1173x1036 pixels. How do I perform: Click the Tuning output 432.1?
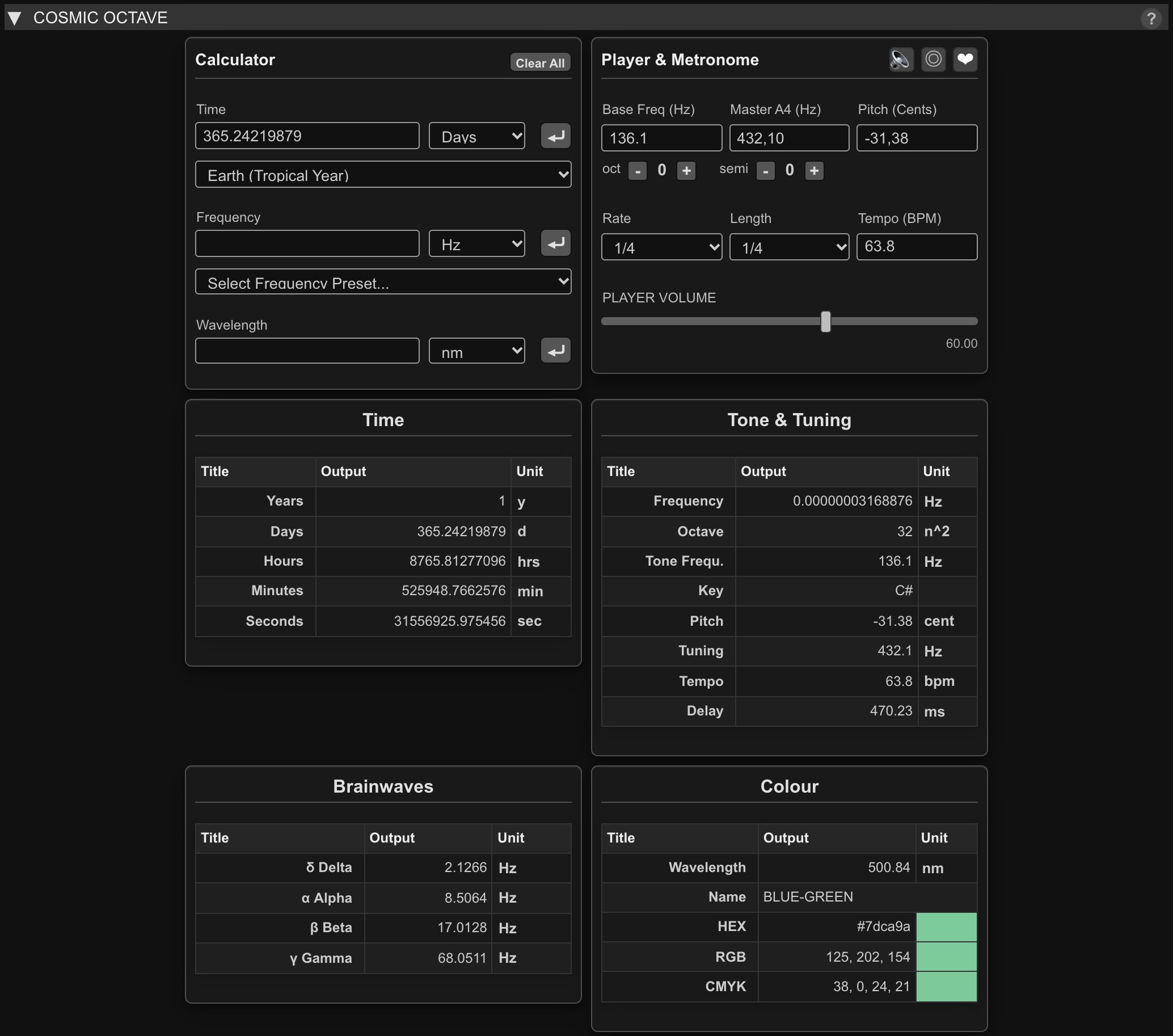894,651
